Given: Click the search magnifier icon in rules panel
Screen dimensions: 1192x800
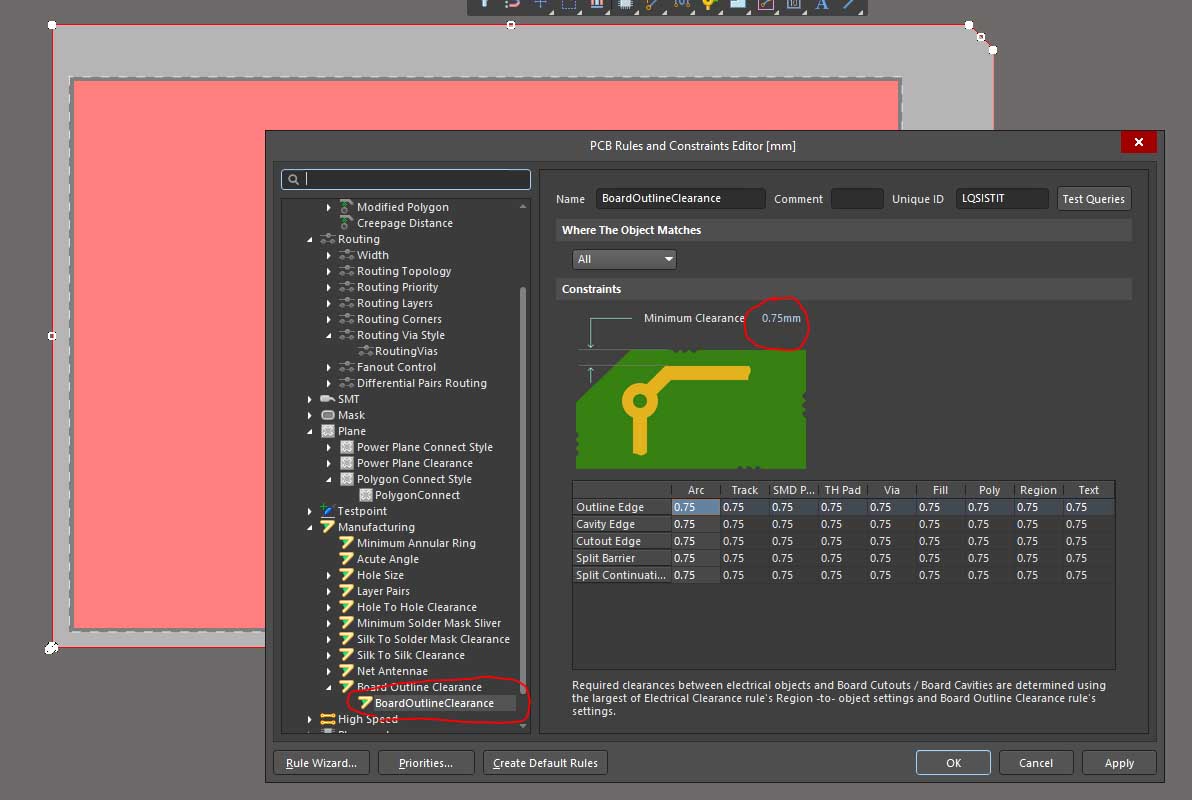Looking at the screenshot, I should 293,180.
